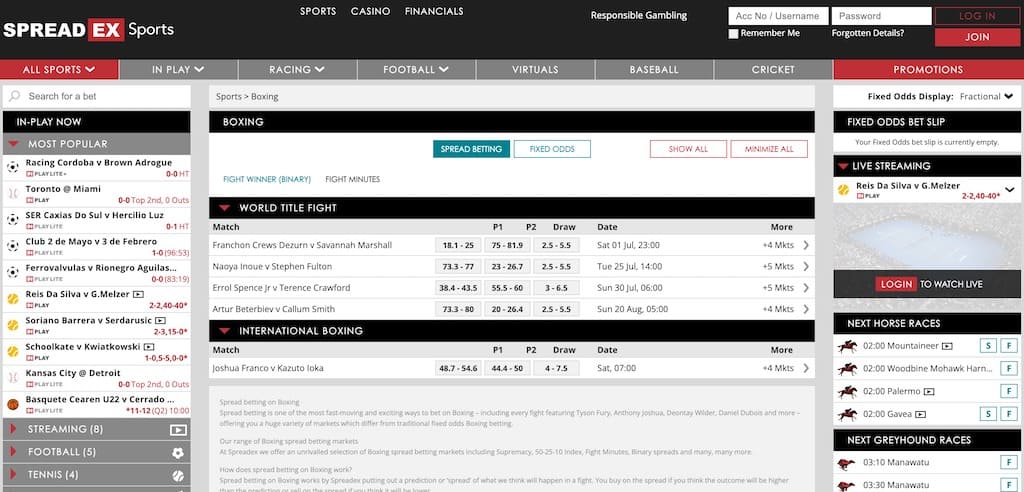Viewport: 1024px width, 492px height.
Task: Click the Join button
Action: [977, 37]
